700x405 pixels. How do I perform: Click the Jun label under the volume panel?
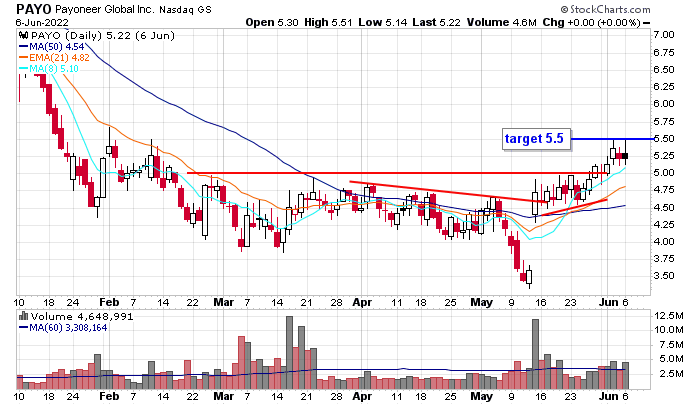(608, 396)
